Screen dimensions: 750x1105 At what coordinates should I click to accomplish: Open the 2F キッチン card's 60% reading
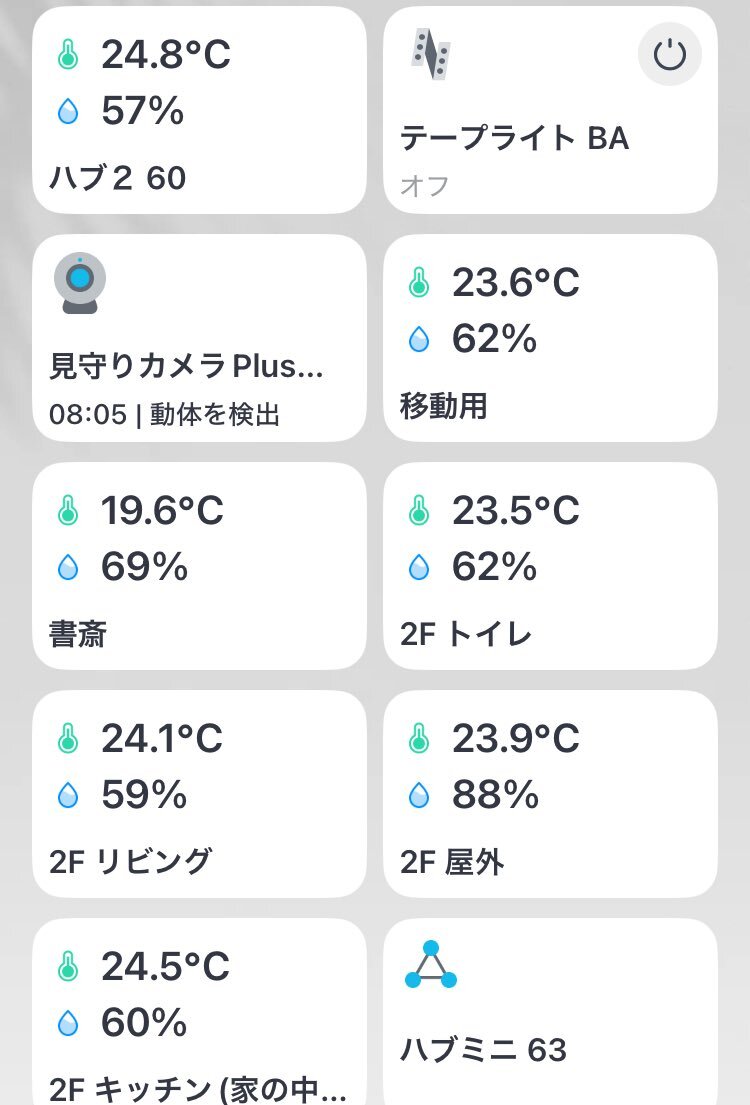[144, 1022]
